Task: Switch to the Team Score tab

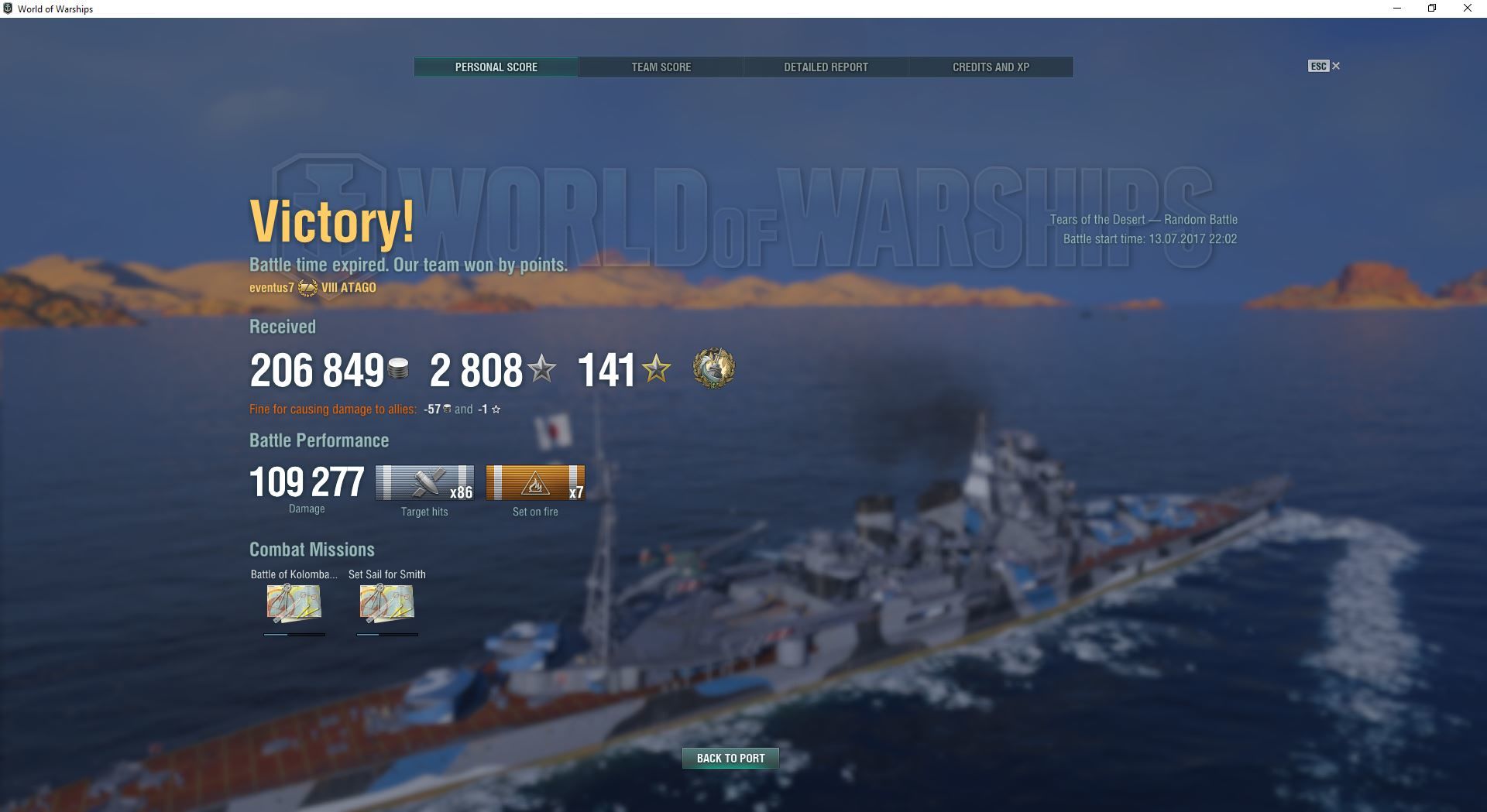Action: click(x=661, y=67)
